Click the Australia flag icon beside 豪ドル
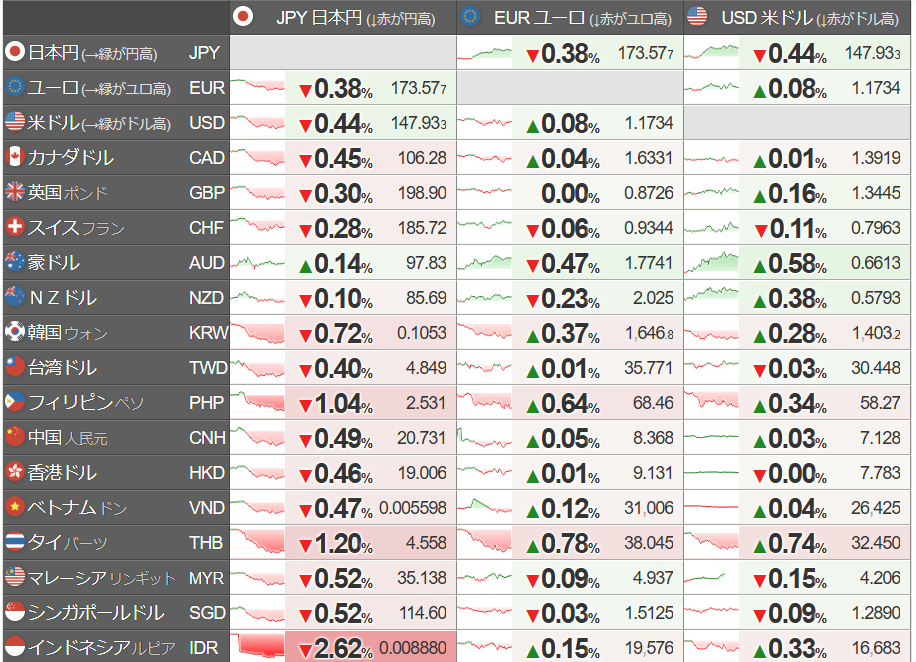 click(x=15, y=262)
